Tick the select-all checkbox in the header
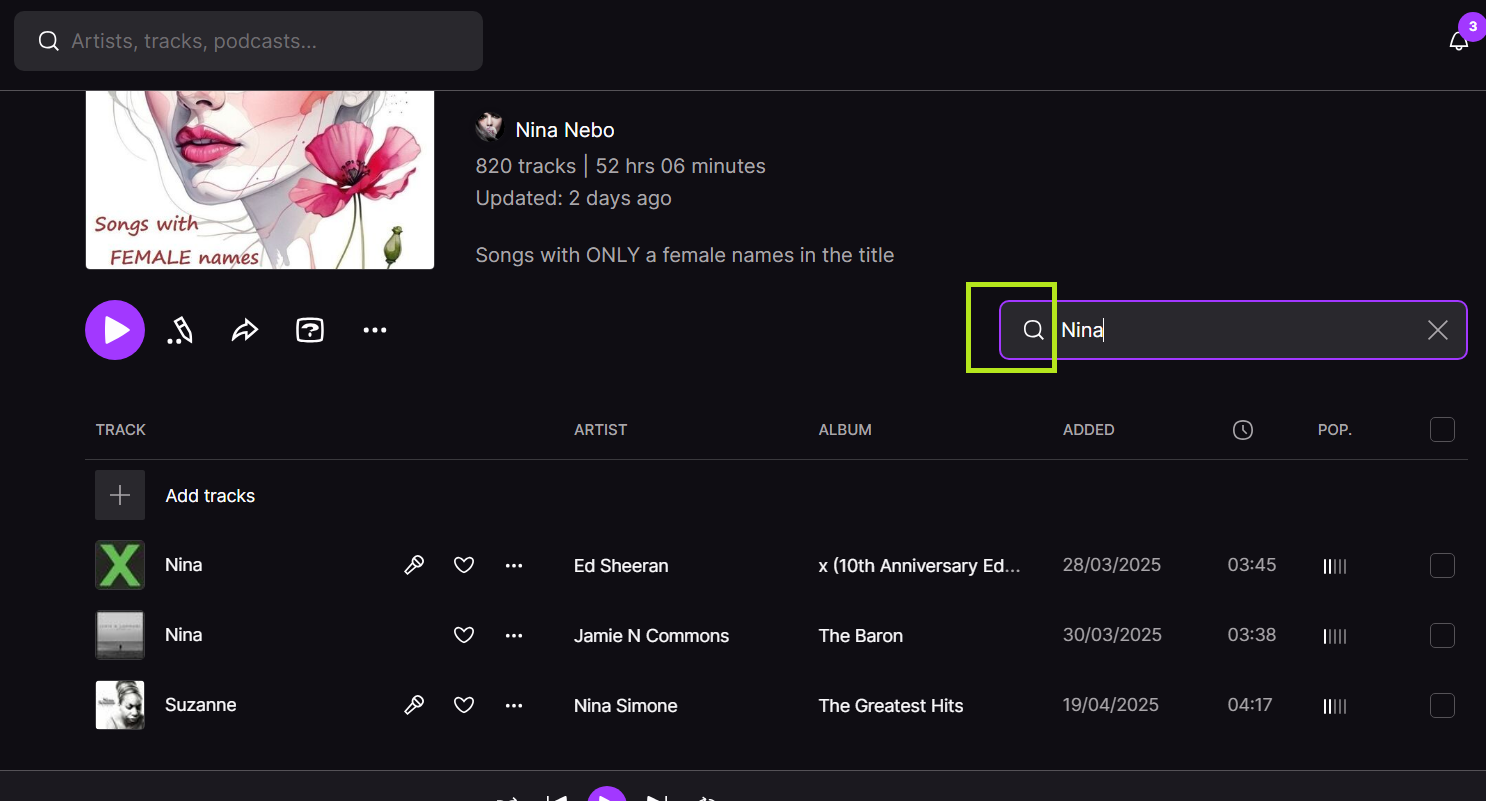 click(1442, 430)
